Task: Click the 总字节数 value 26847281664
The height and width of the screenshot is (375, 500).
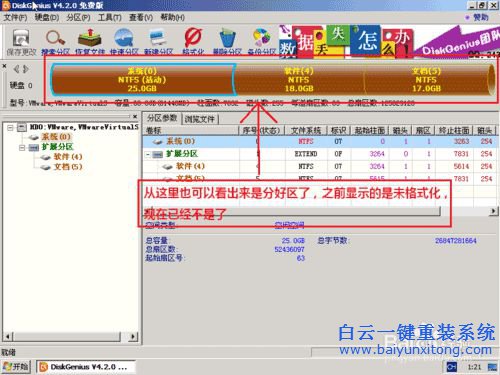Action: (456, 241)
